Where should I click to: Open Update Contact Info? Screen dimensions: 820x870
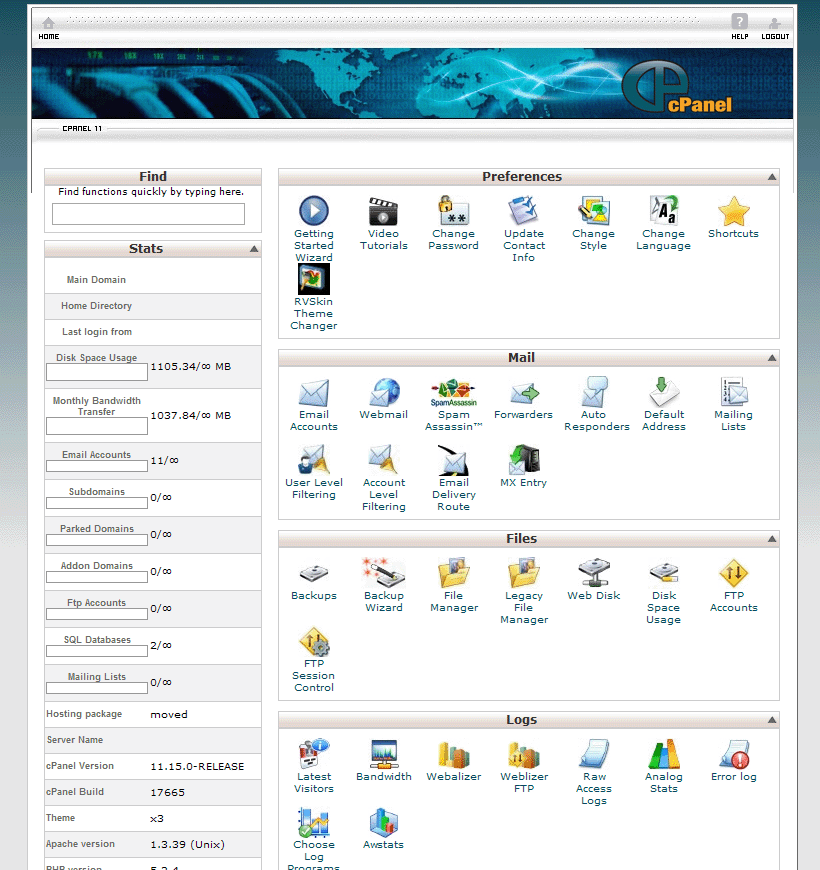pos(523,211)
